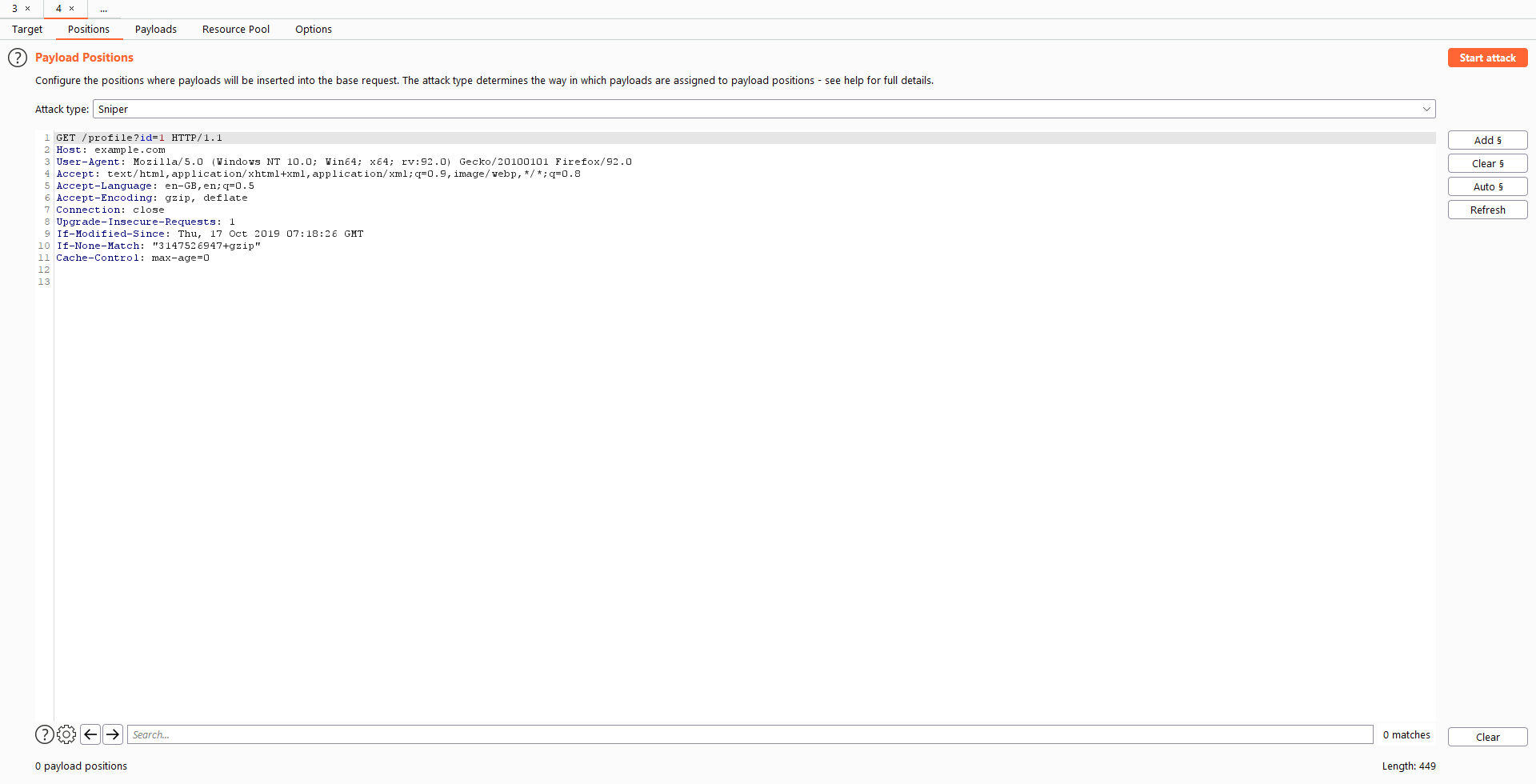1536x784 pixels.
Task: Open search settings gear icon
Action: pos(67,734)
